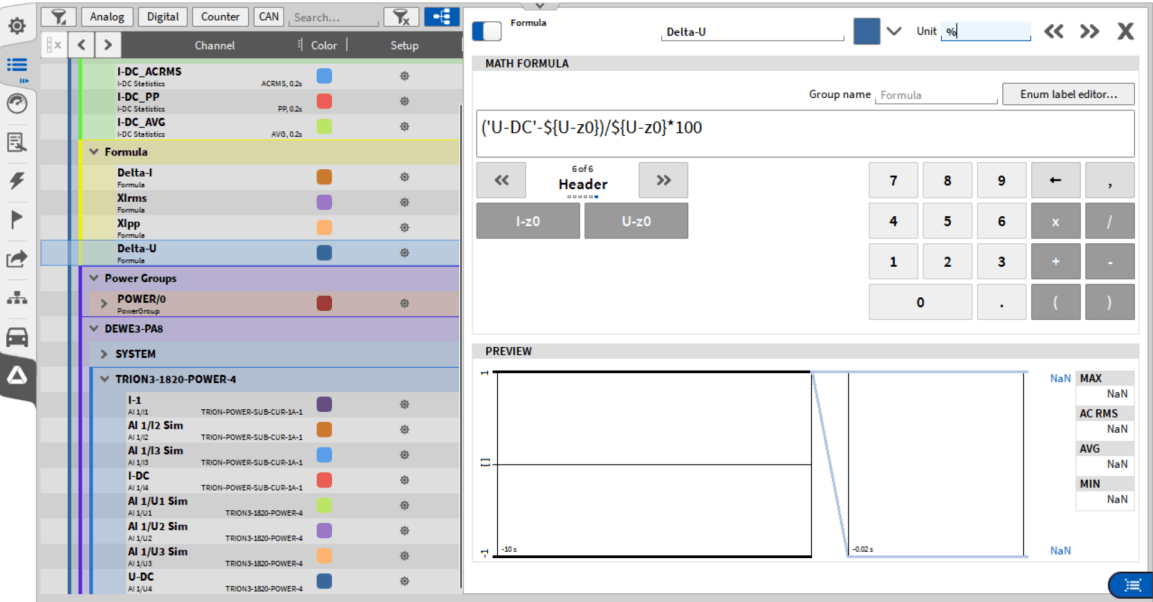
Task: Toggle the Formula channel enable switch
Action: [487, 31]
